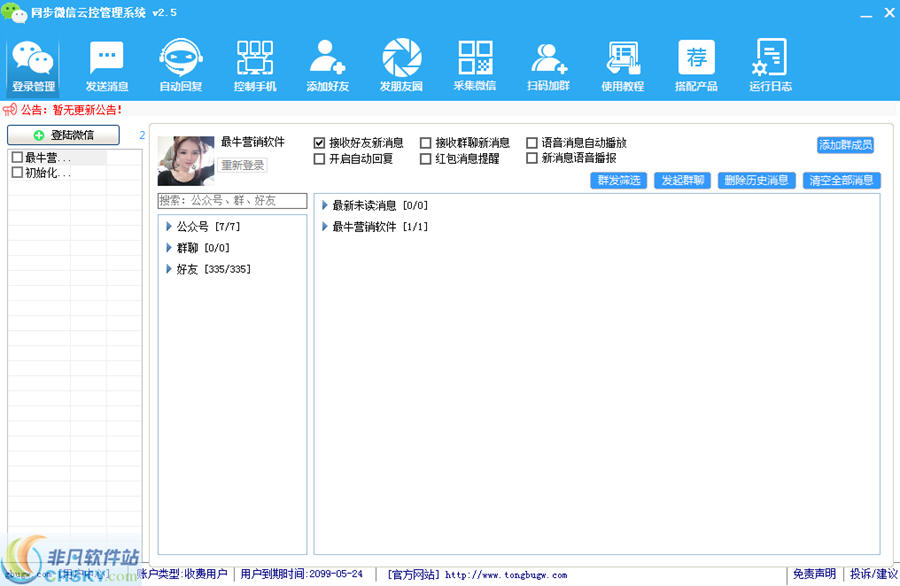Click the 重新登录 button
This screenshot has width=900, height=586.
click(x=242, y=165)
